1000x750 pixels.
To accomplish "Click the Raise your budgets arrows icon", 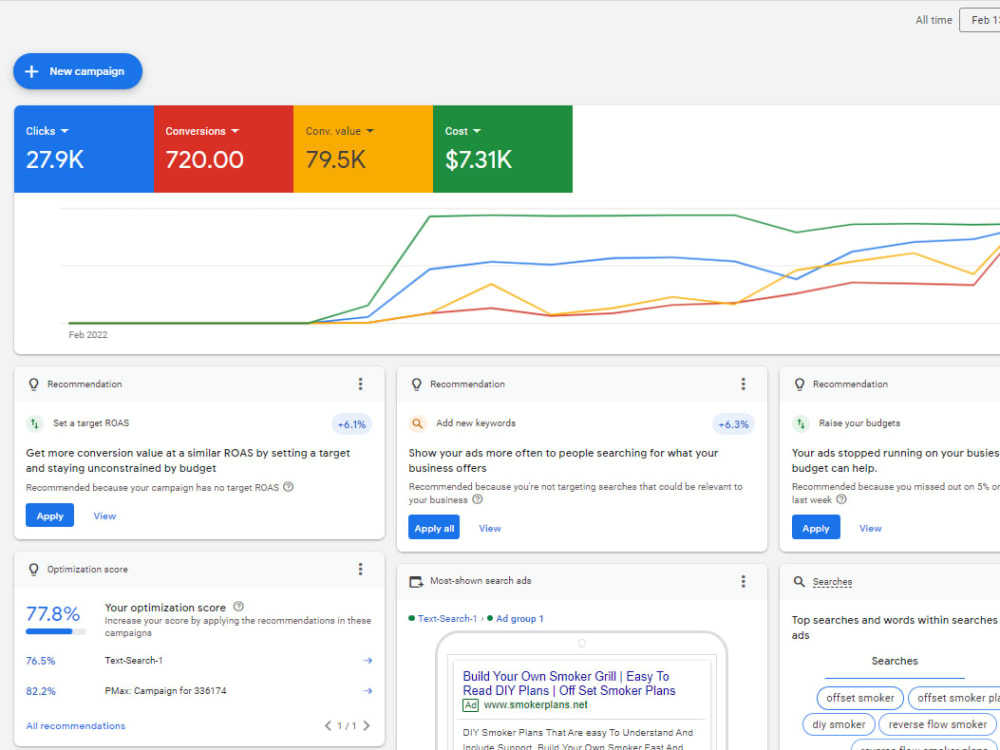I will tap(800, 423).
